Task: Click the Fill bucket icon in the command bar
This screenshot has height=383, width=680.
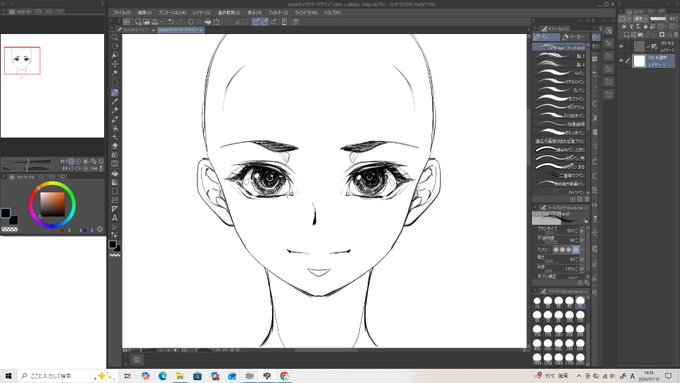Action: coord(208,21)
